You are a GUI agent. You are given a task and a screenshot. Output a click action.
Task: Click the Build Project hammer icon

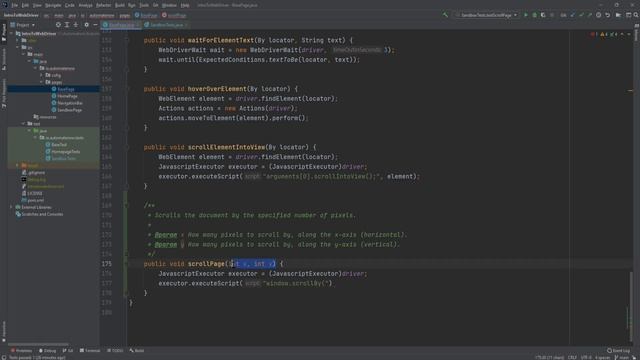point(445,15)
